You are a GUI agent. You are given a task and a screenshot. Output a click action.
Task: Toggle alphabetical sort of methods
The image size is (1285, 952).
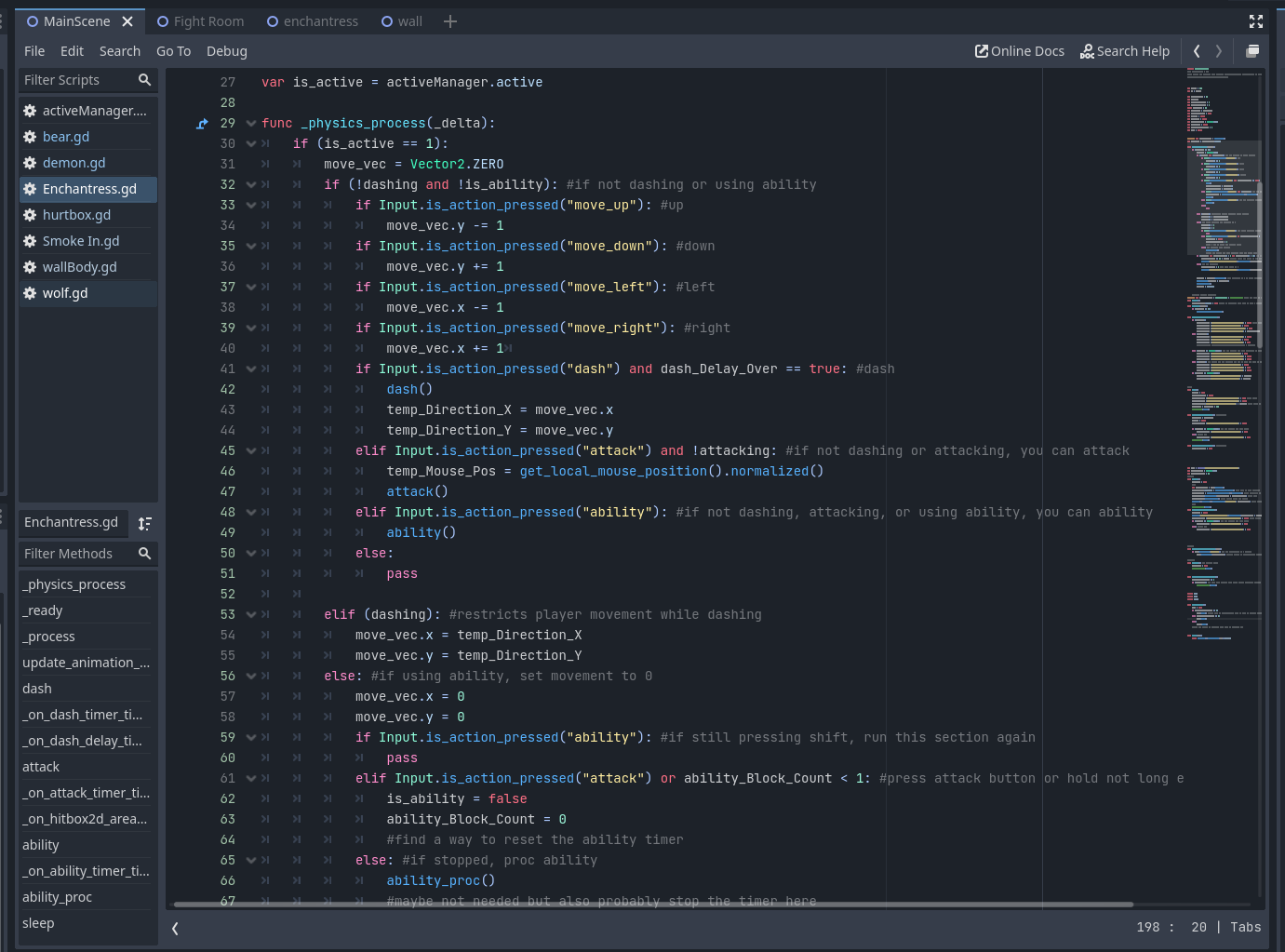tap(144, 523)
